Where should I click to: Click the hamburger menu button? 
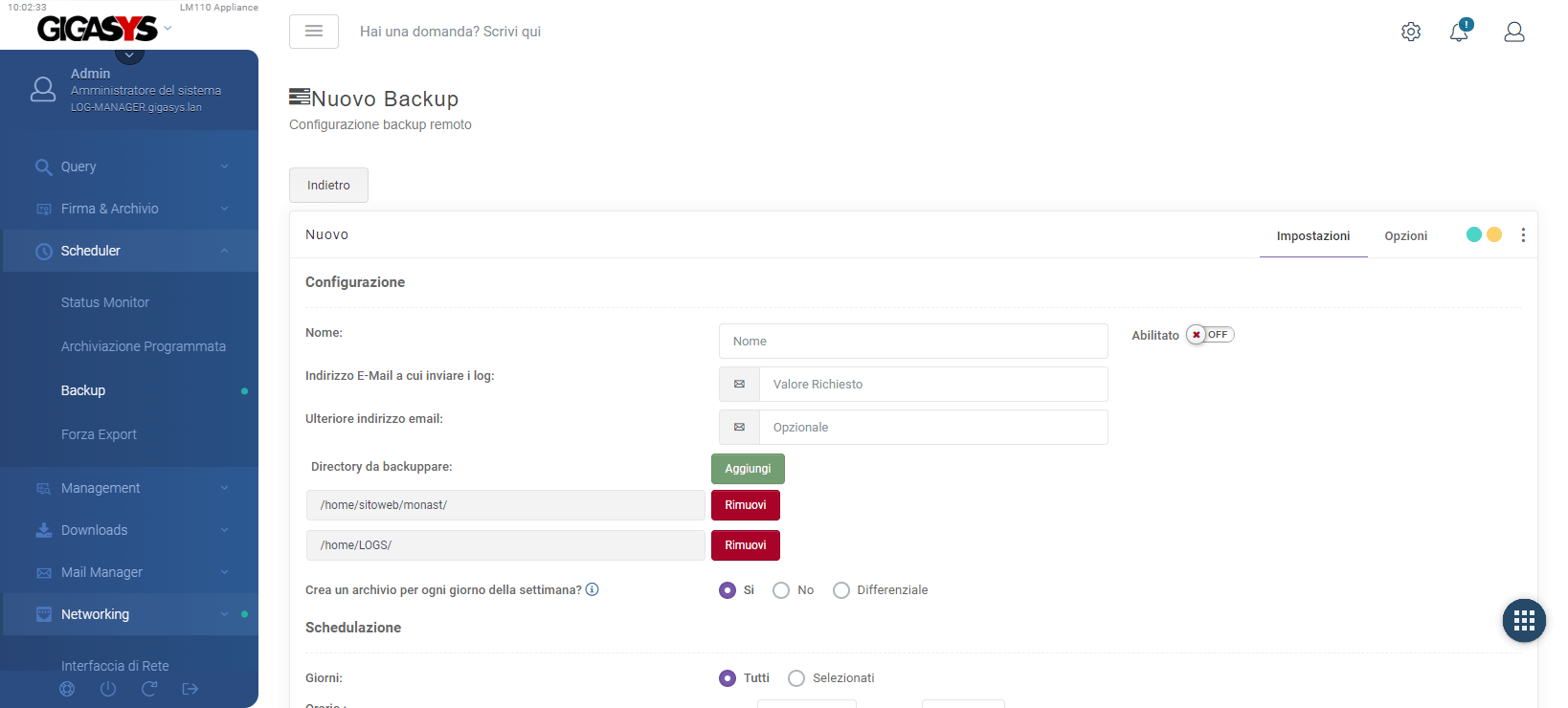coord(313,32)
